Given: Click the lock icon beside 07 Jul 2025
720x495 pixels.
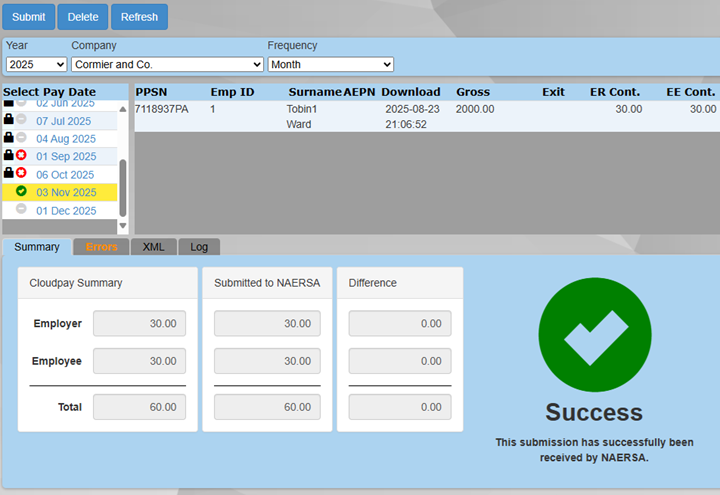Looking at the screenshot, I should tap(8, 120).
